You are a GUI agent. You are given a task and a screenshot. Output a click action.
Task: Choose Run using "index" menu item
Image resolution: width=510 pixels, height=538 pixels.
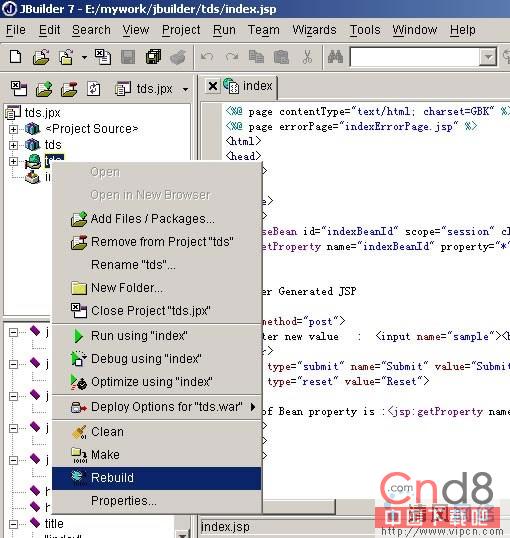tap(157, 336)
